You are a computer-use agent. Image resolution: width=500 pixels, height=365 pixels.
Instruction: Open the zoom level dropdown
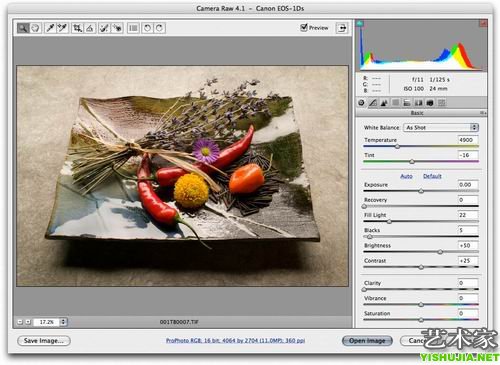pyautogui.click(x=63, y=322)
